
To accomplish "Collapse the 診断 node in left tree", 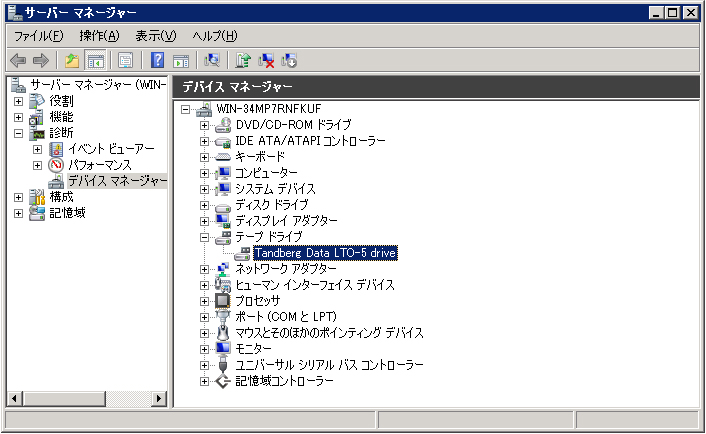I will [18, 133].
